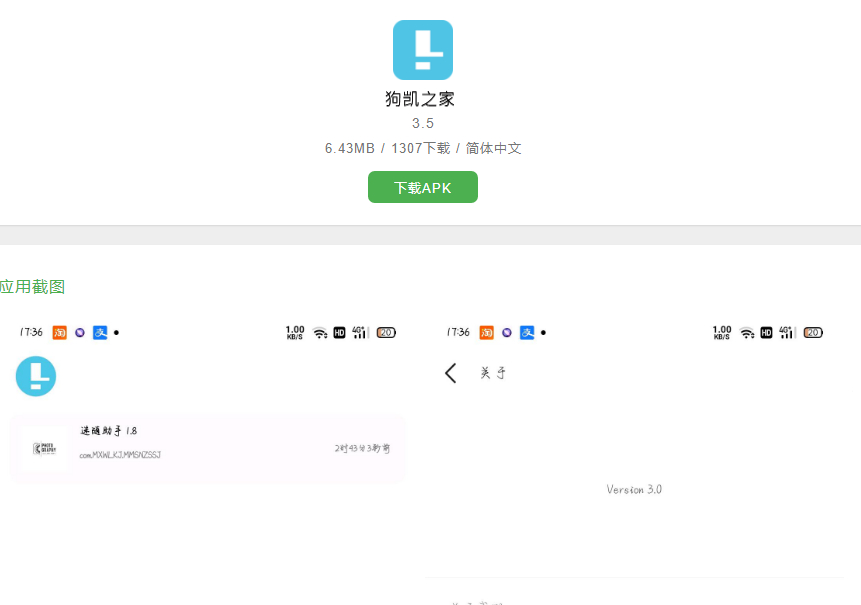Click the app title 狗凯之家
The width and height of the screenshot is (861, 605).
[420, 99]
